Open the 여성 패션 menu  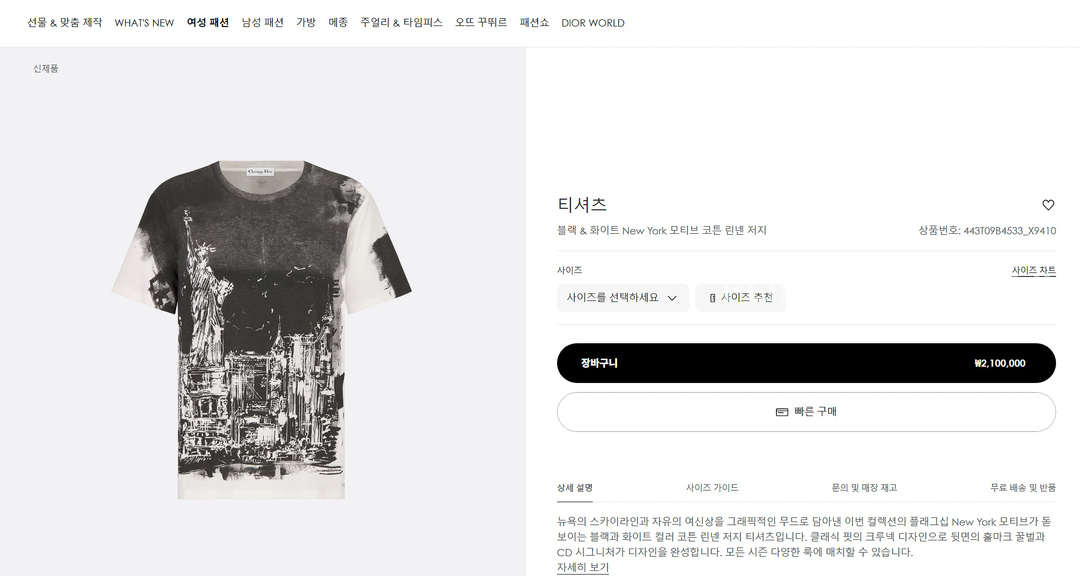(207, 23)
